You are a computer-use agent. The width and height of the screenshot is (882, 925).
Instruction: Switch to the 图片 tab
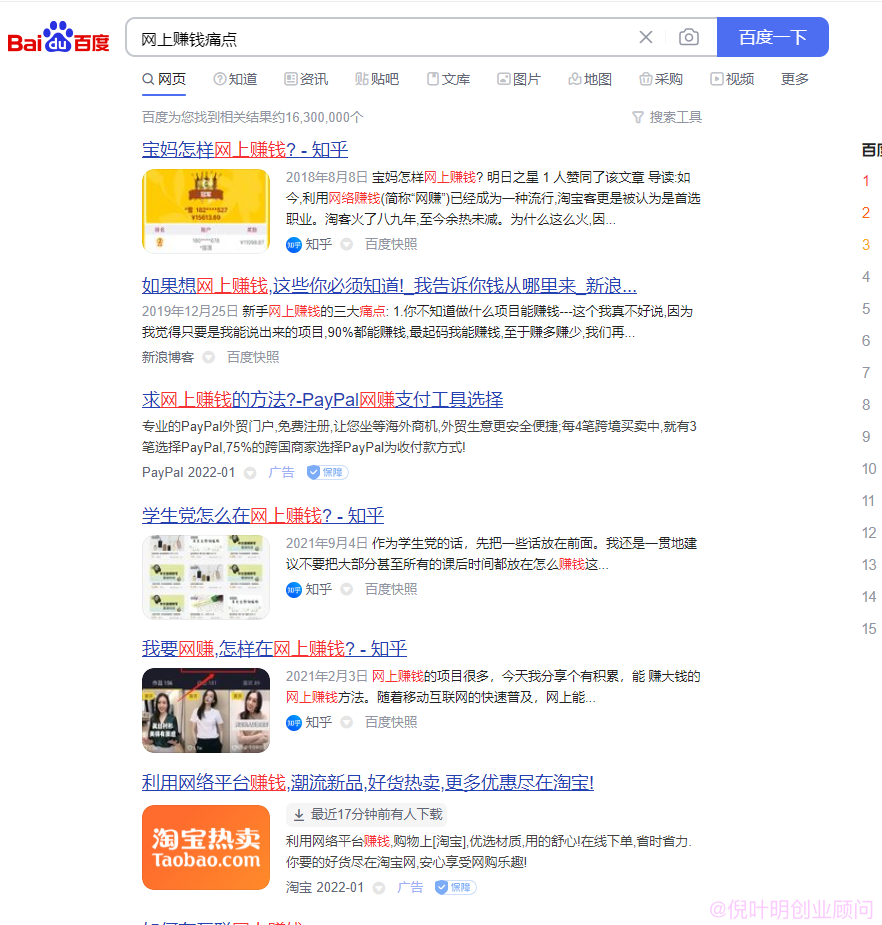pyautogui.click(x=519, y=79)
